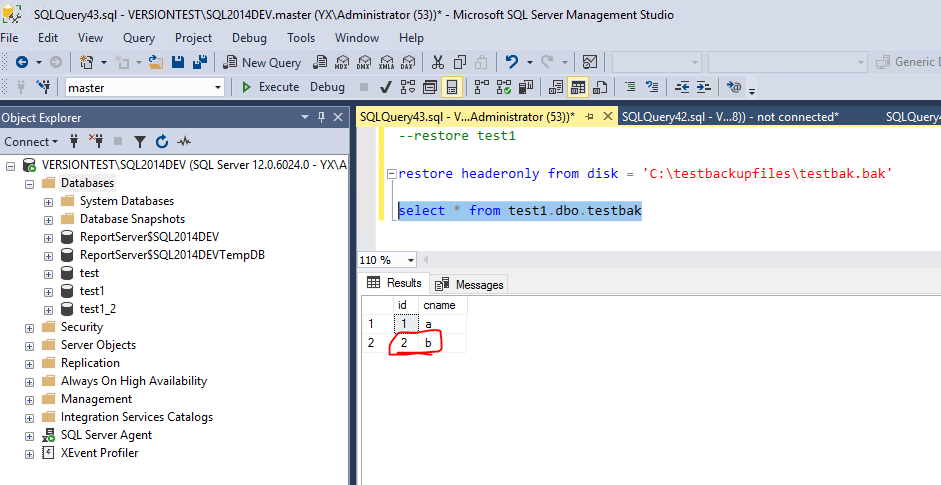
Task: Click the Save icon
Action: 178,62
